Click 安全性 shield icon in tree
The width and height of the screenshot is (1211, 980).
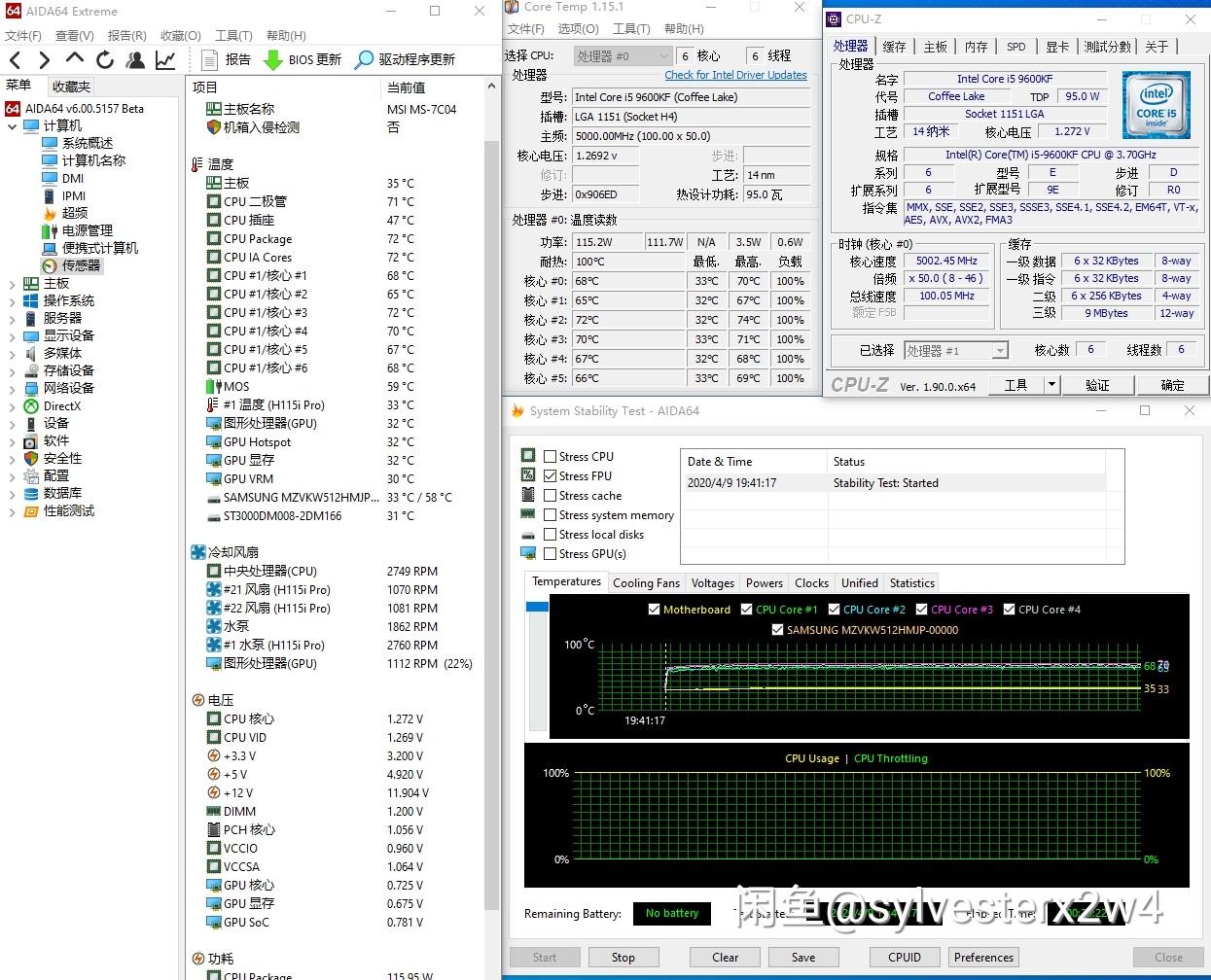tap(31, 459)
